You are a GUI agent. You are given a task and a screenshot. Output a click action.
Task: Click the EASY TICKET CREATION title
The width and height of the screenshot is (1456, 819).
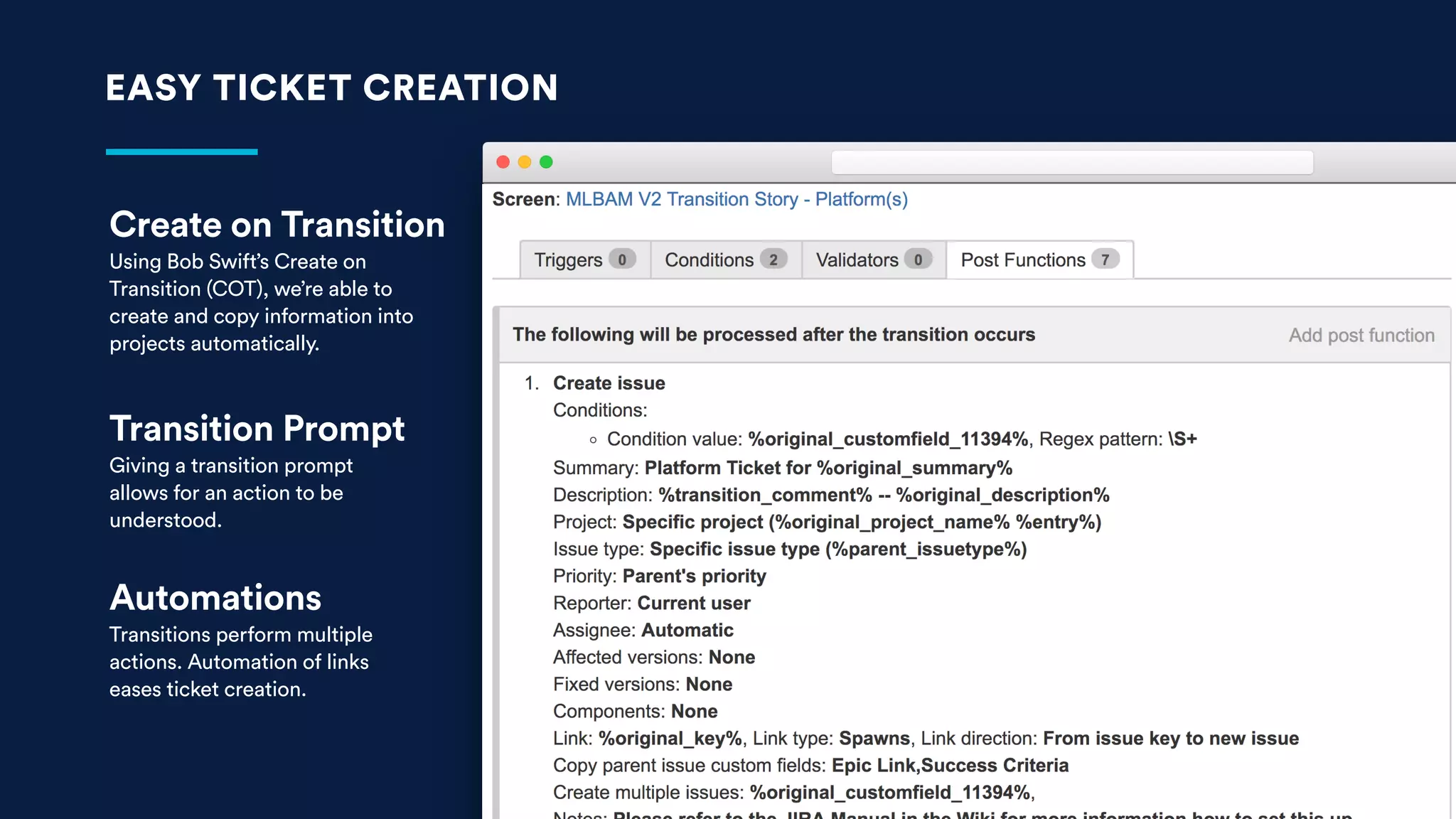tap(332, 88)
